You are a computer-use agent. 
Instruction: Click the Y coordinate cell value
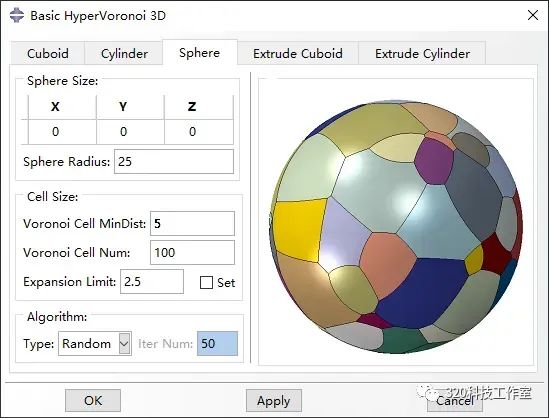(x=130, y=132)
